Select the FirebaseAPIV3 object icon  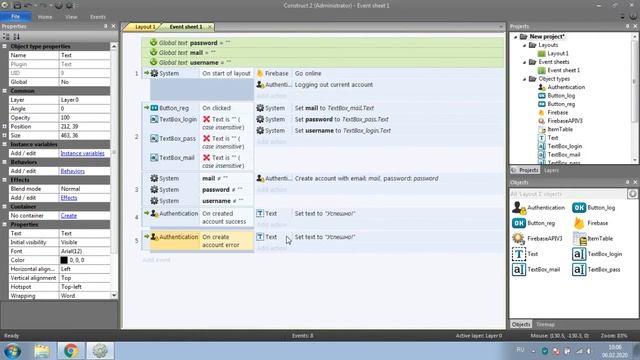518,238
